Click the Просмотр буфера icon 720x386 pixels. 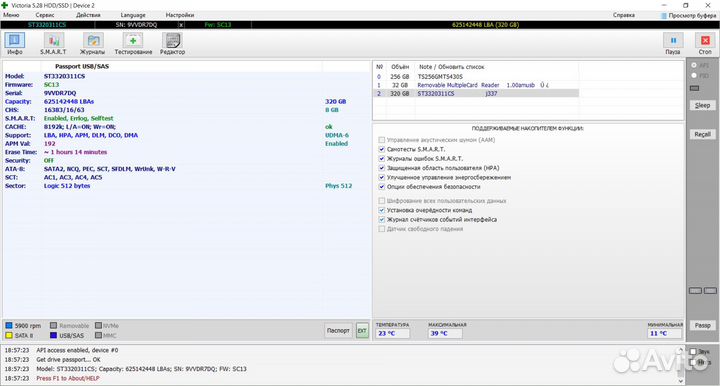point(664,16)
